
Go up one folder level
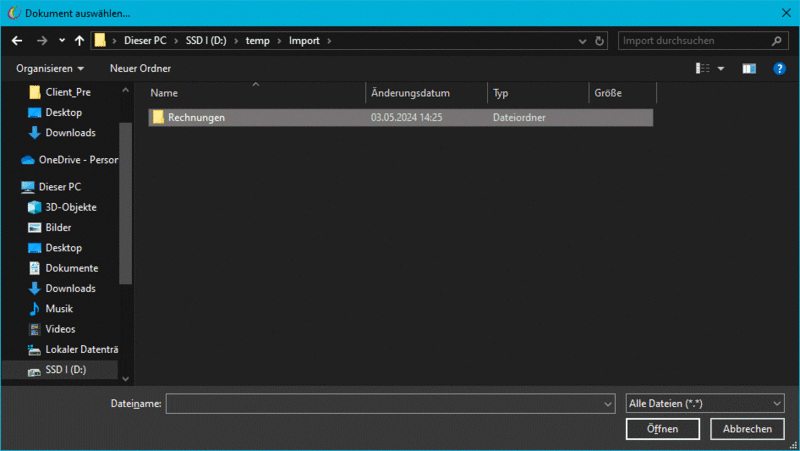pos(79,41)
